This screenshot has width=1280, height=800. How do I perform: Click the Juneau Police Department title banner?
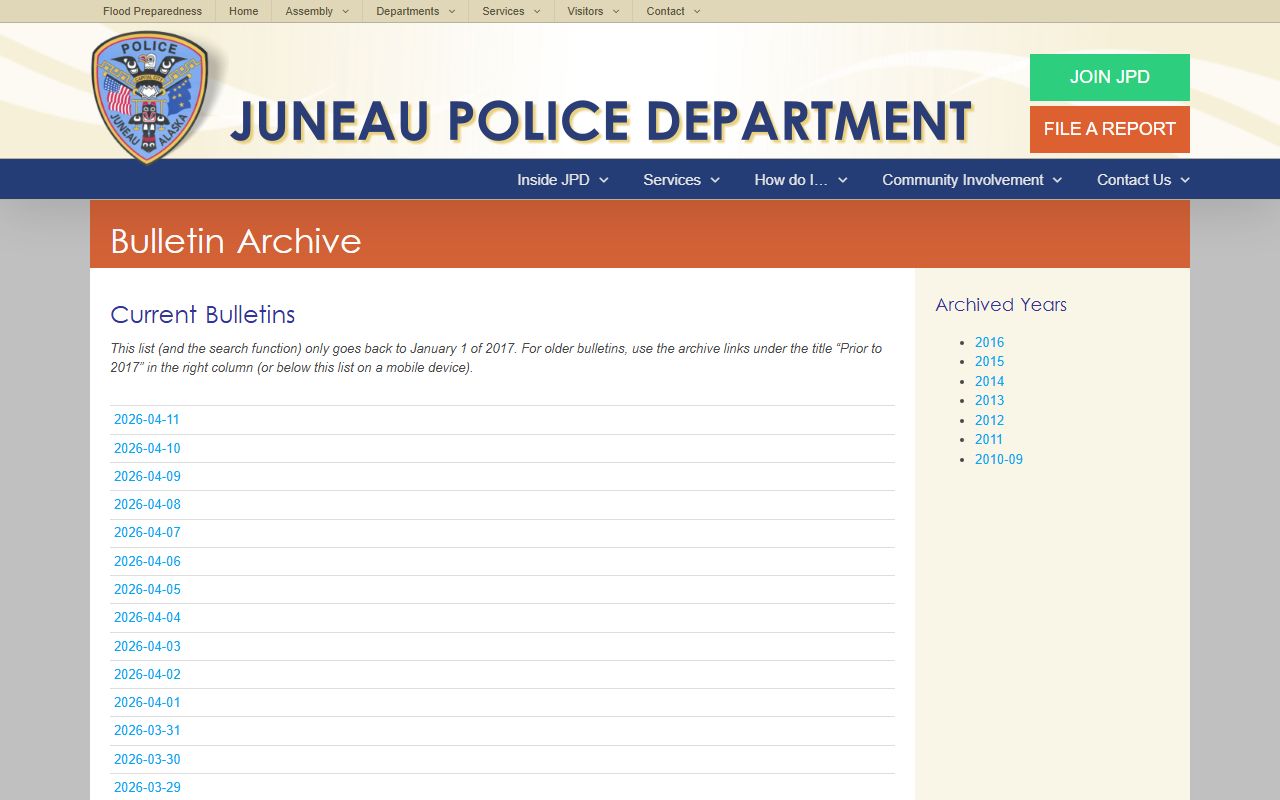(601, 120)
